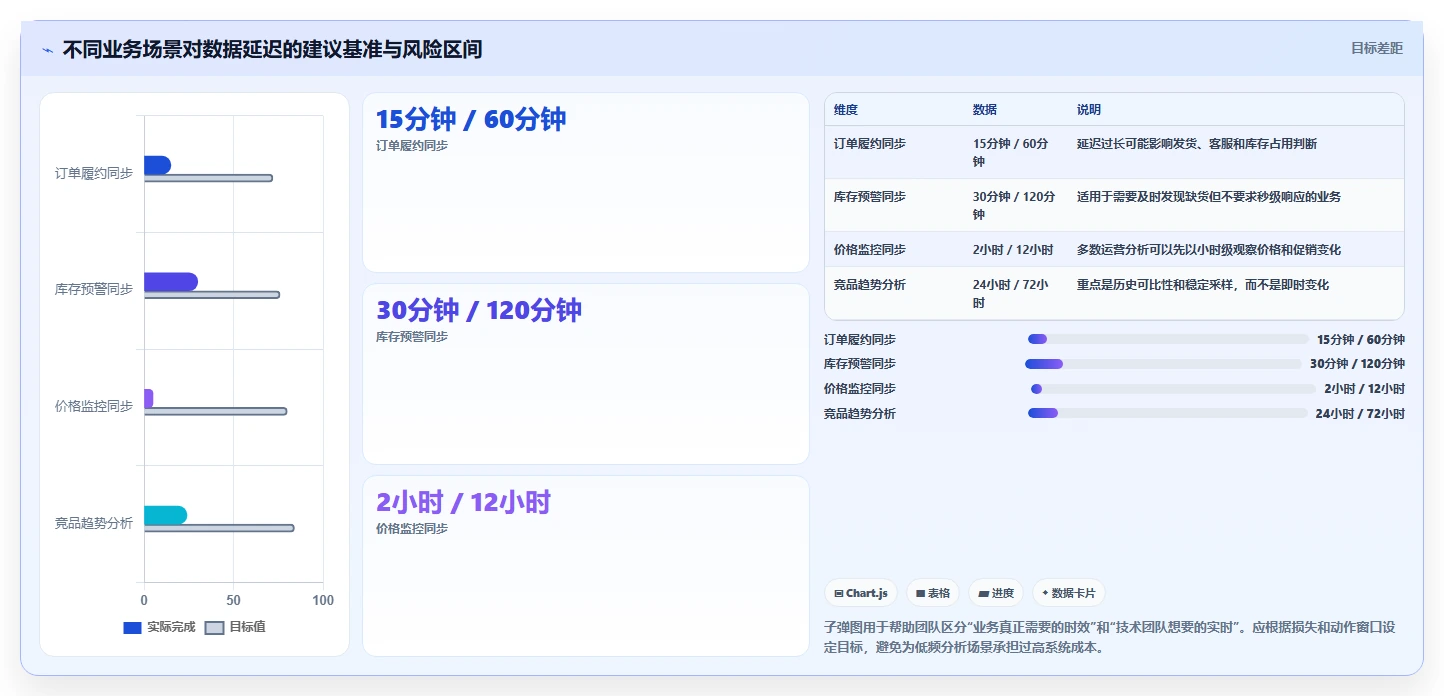Click the 订单履约同步 progress bar
The height and width of the screenshot is (696, 1444).
pos(1168,339)
